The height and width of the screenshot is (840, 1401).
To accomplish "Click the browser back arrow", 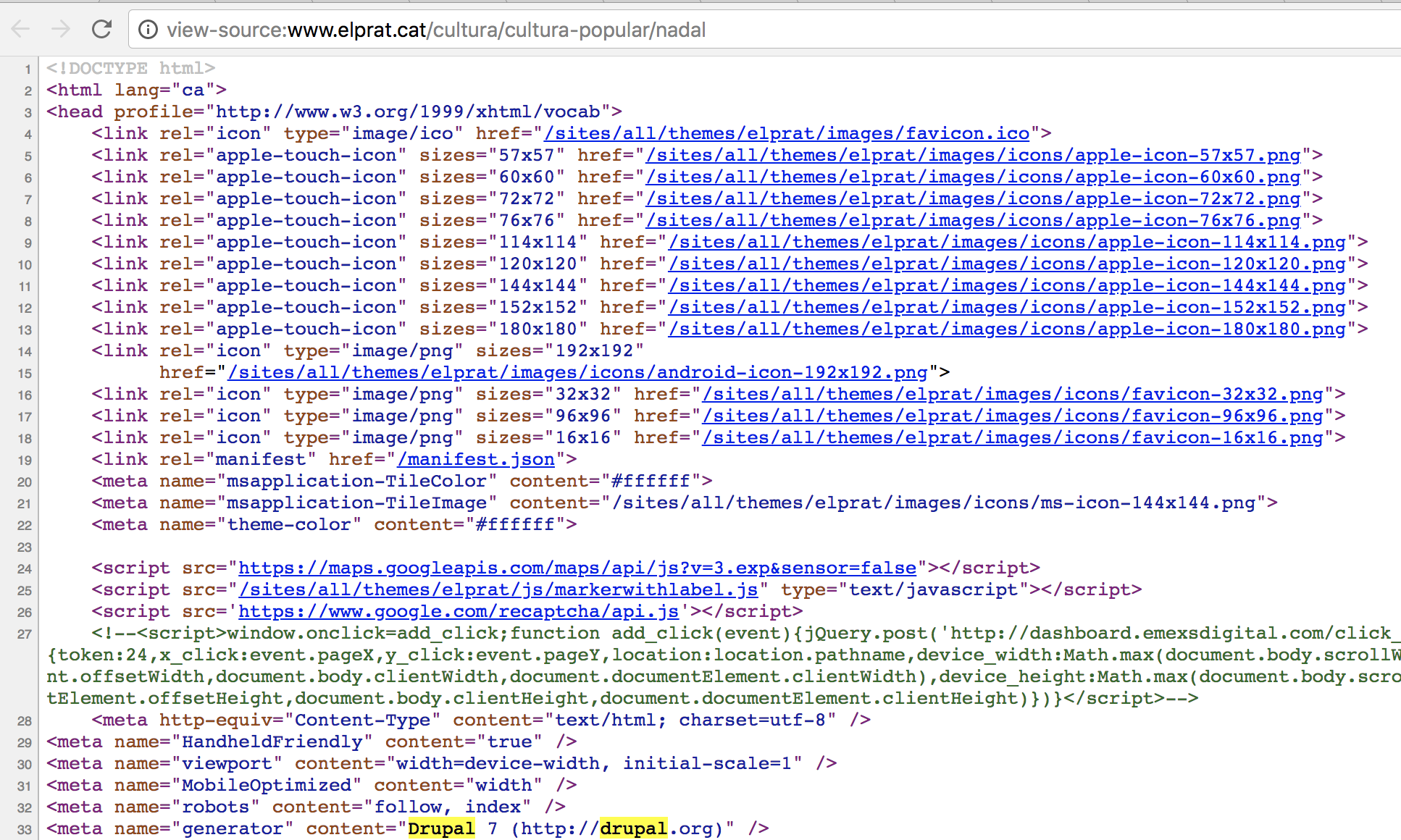I will 20,29.
